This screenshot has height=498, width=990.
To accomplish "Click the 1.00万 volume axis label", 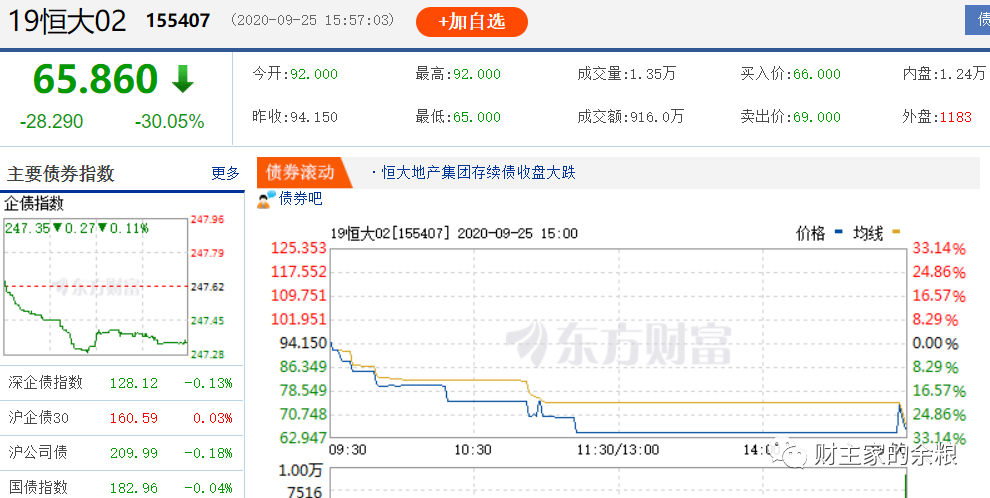I will [x=302, y=471].
